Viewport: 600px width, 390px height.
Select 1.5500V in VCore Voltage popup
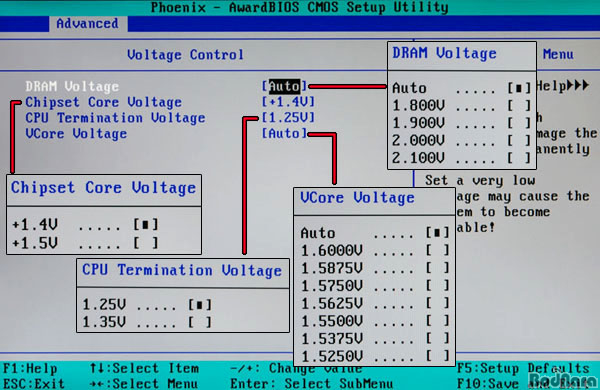pos(375,321)
